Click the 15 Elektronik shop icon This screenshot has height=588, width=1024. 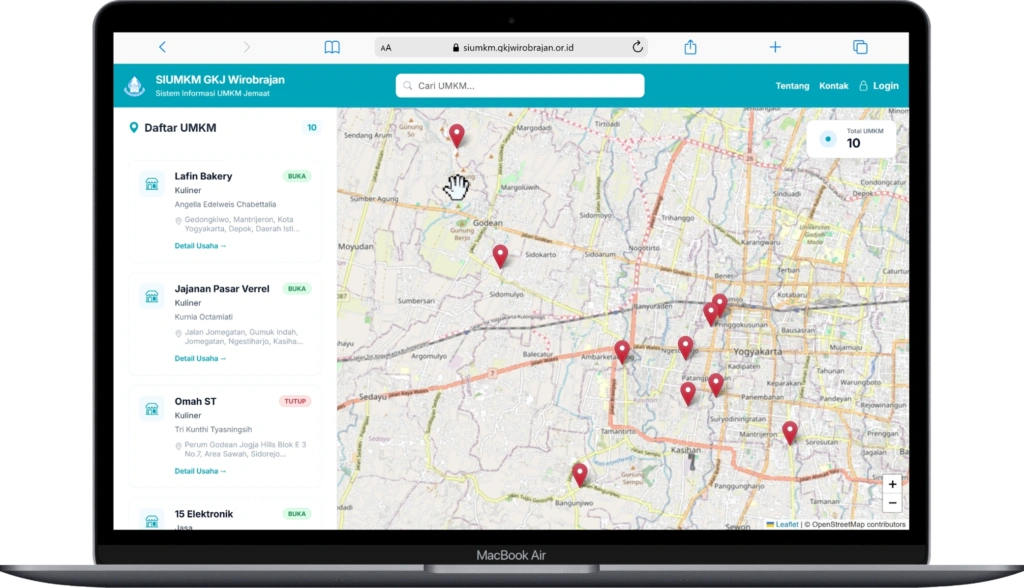click(x=152, y=521)
